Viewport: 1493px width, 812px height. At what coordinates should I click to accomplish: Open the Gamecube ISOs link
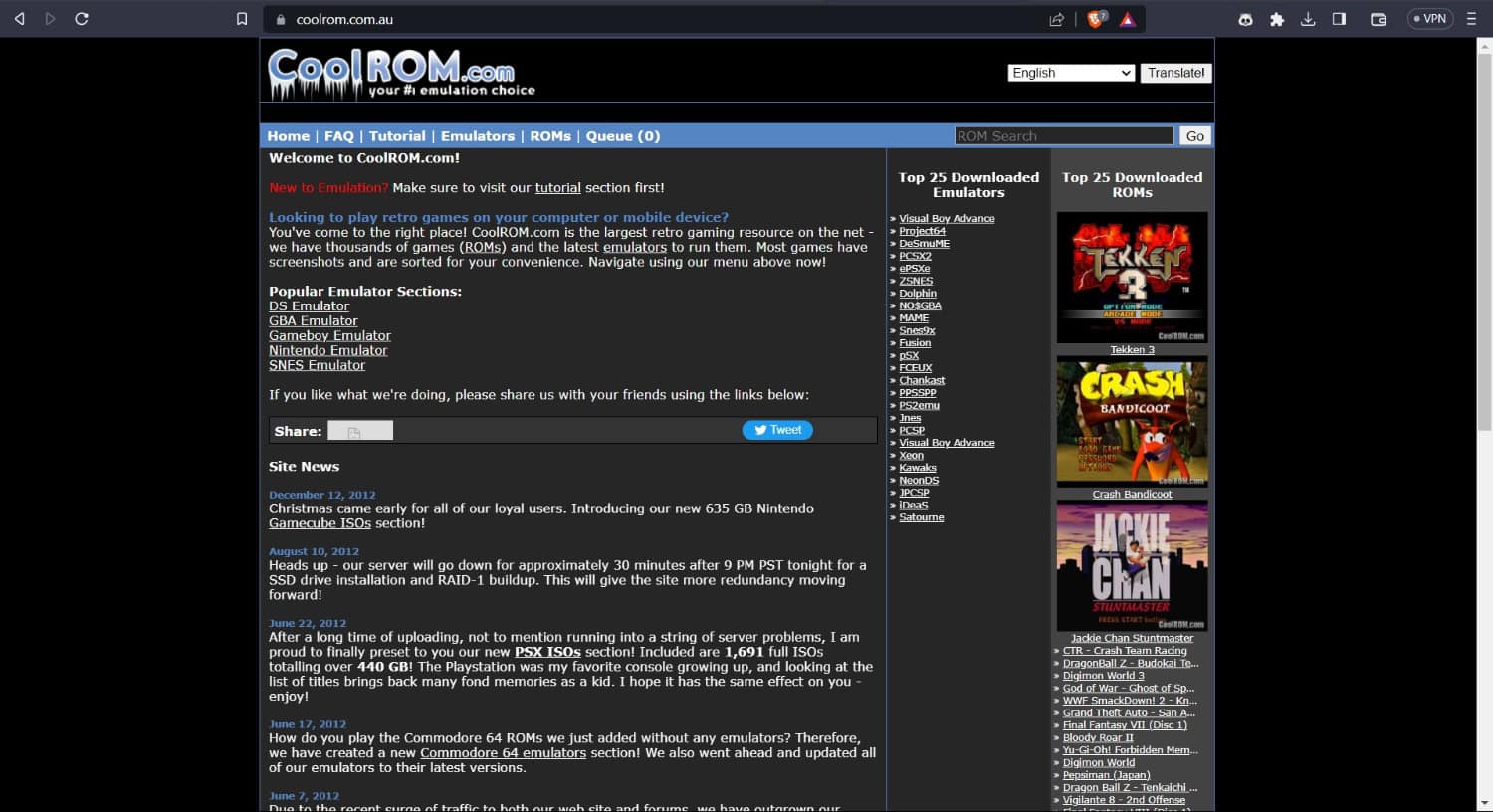point(320,523)
